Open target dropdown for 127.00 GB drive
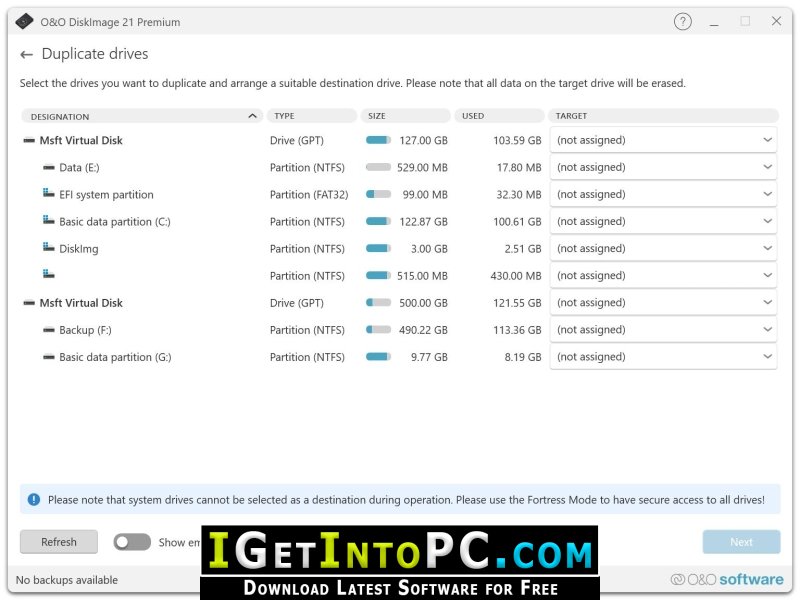Image resolution: width=800 pixels, height=600 pixels. pyautogui.click(x=663, y=140)
